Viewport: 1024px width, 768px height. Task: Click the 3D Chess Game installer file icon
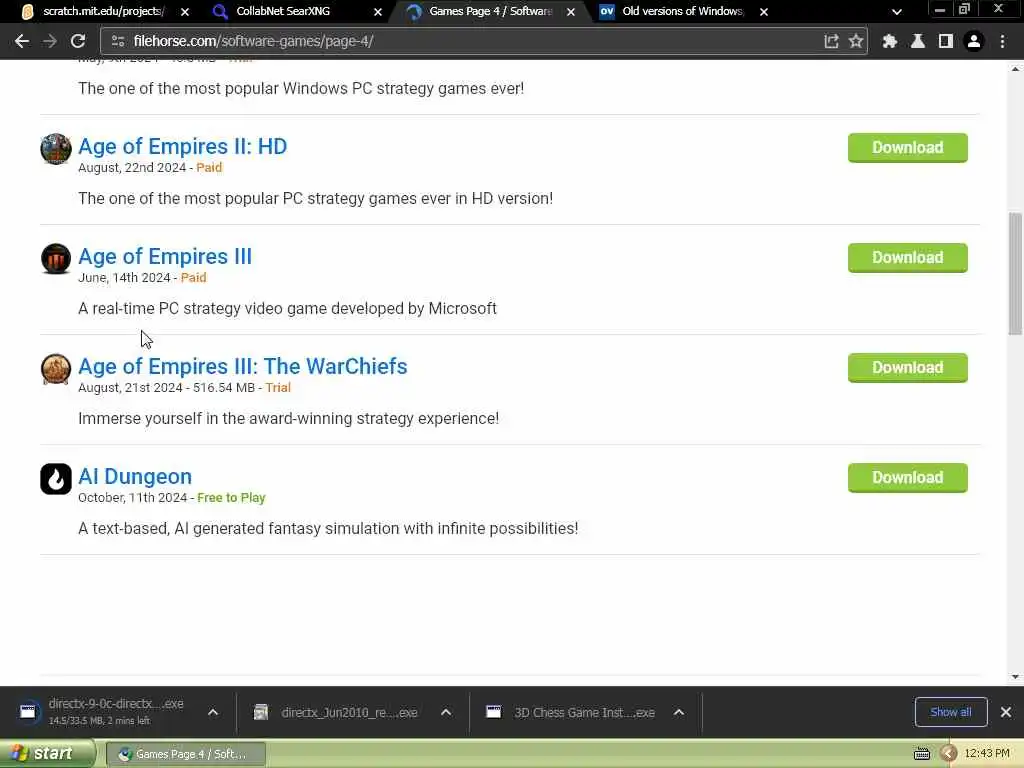coord(494,712)
